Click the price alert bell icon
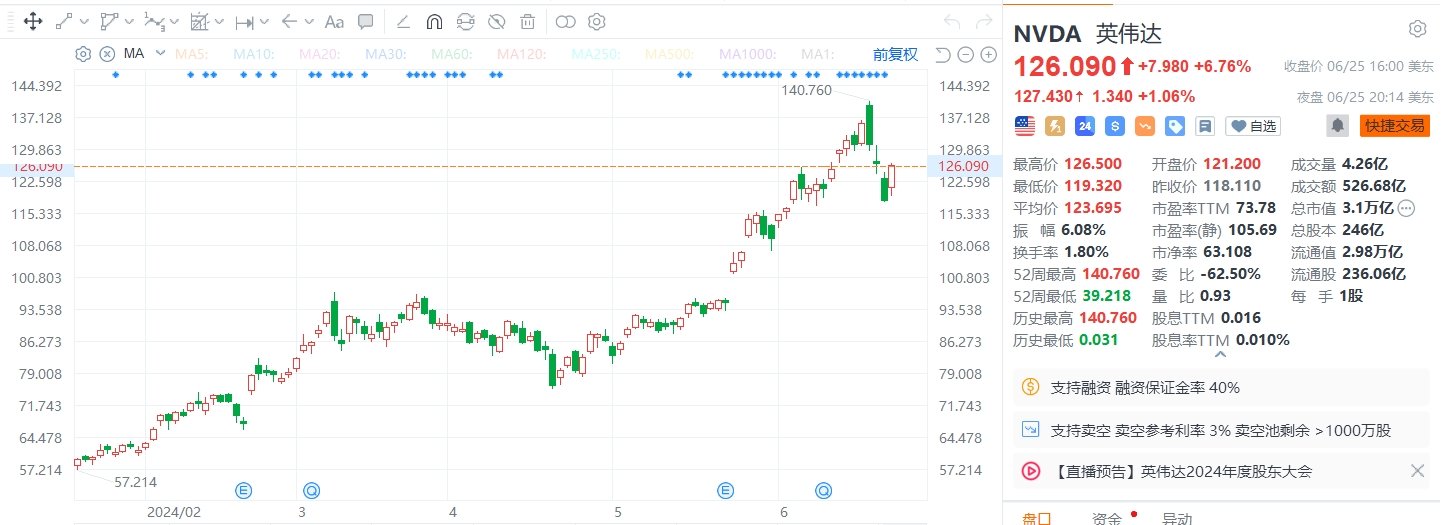 coord(1337,125)
